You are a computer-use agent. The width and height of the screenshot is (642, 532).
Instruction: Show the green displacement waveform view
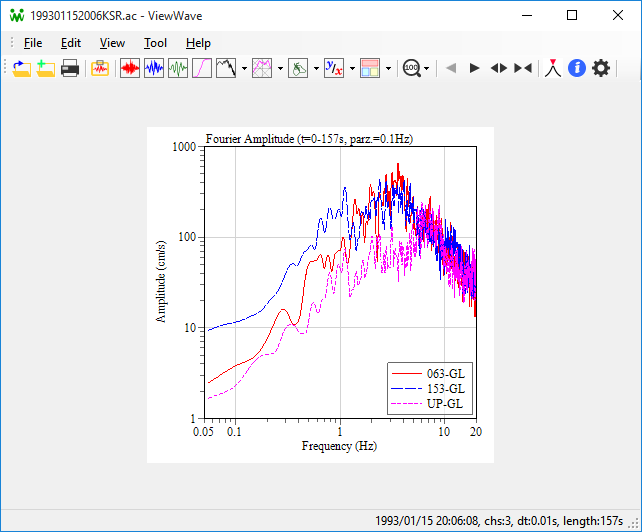point(178,68)
